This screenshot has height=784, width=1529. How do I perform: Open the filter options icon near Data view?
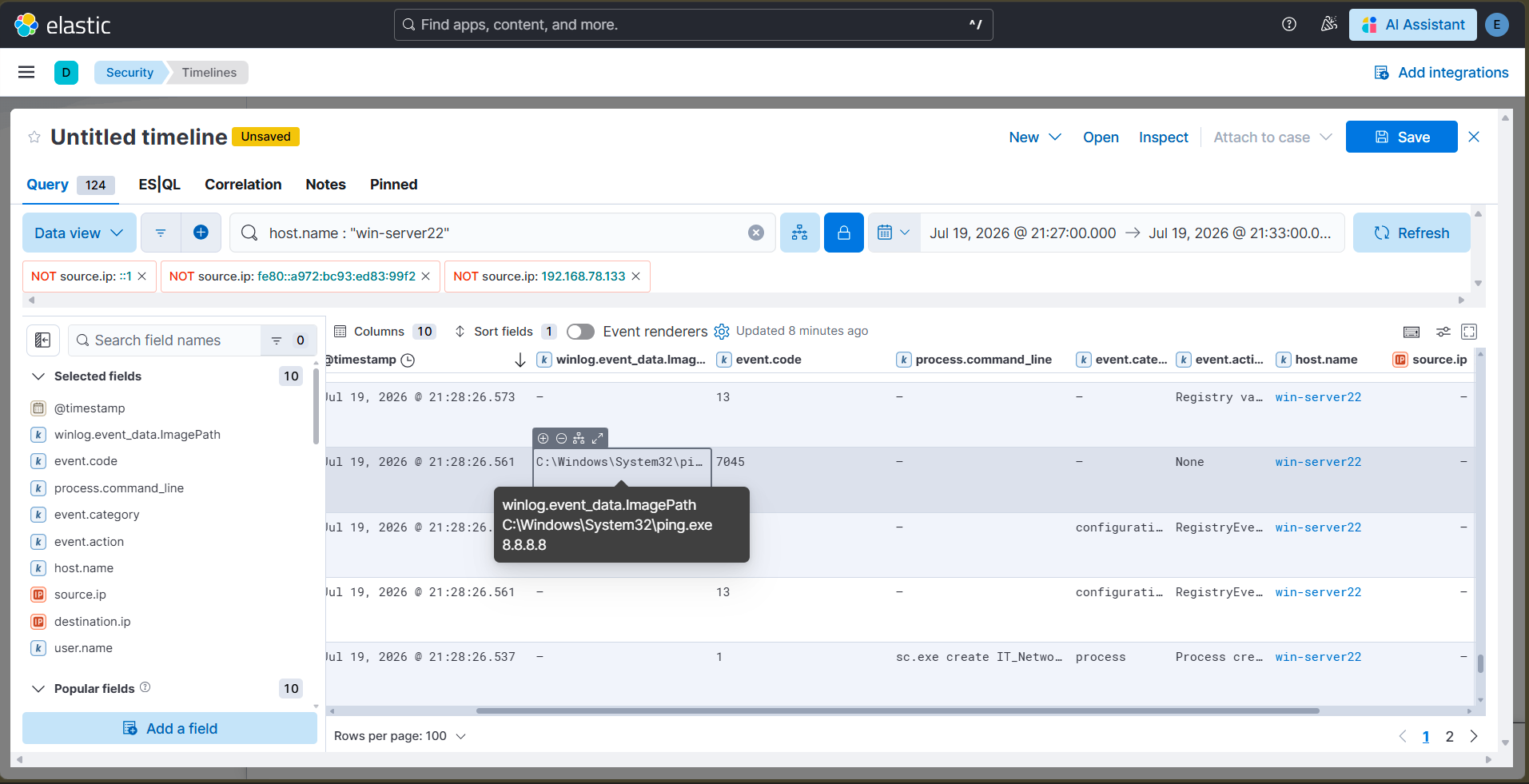(161, 233)
